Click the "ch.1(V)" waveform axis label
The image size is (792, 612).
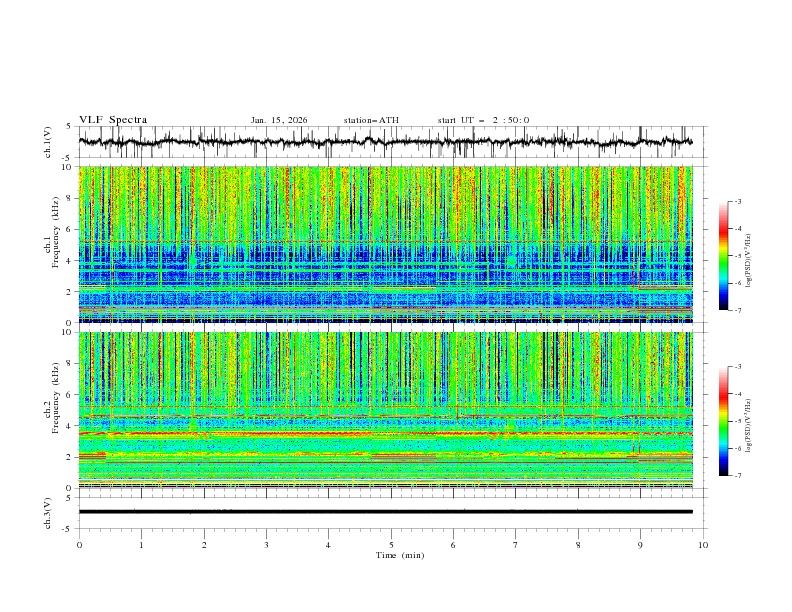coord(48,142)
